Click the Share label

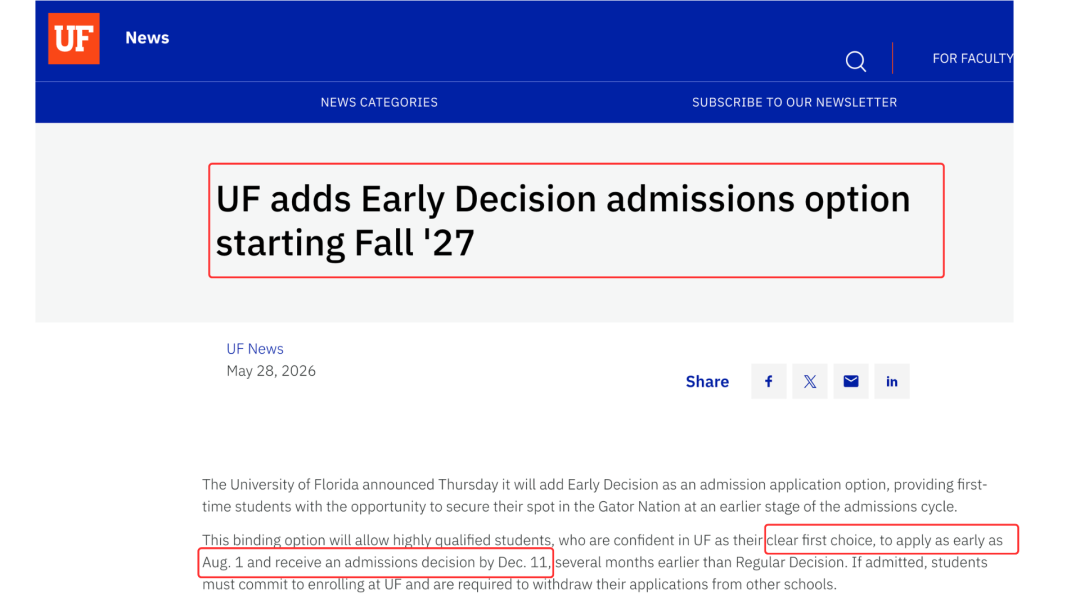[x=707, y=381]
